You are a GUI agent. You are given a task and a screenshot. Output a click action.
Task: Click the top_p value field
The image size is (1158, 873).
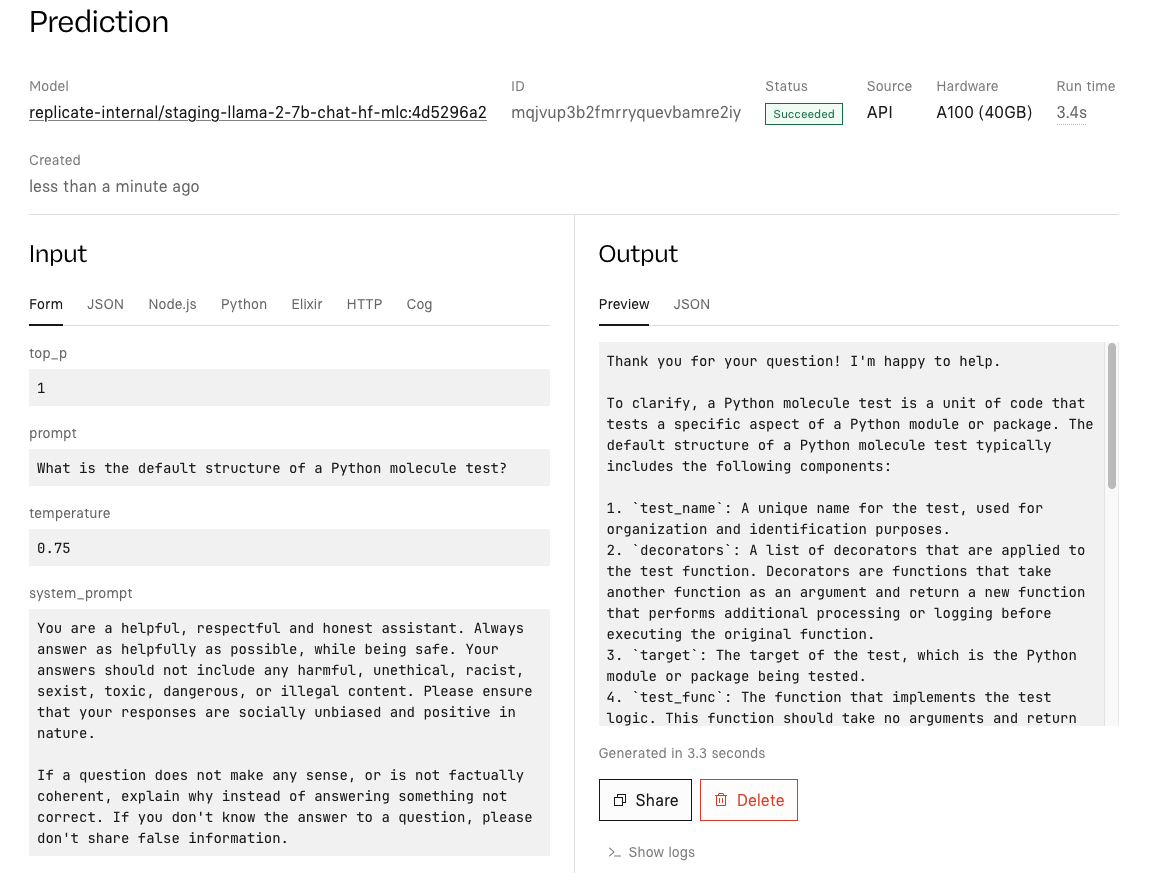coord(290,388)
